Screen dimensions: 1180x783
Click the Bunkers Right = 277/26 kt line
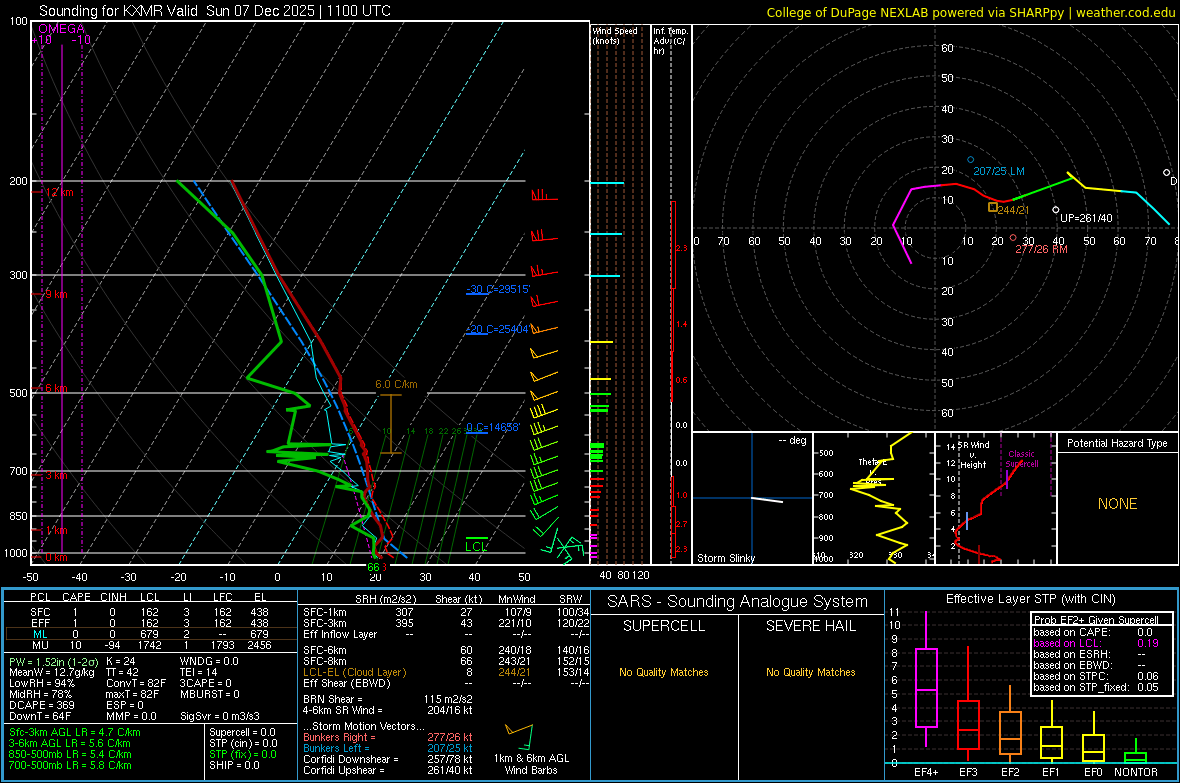[x=388, y=737]
